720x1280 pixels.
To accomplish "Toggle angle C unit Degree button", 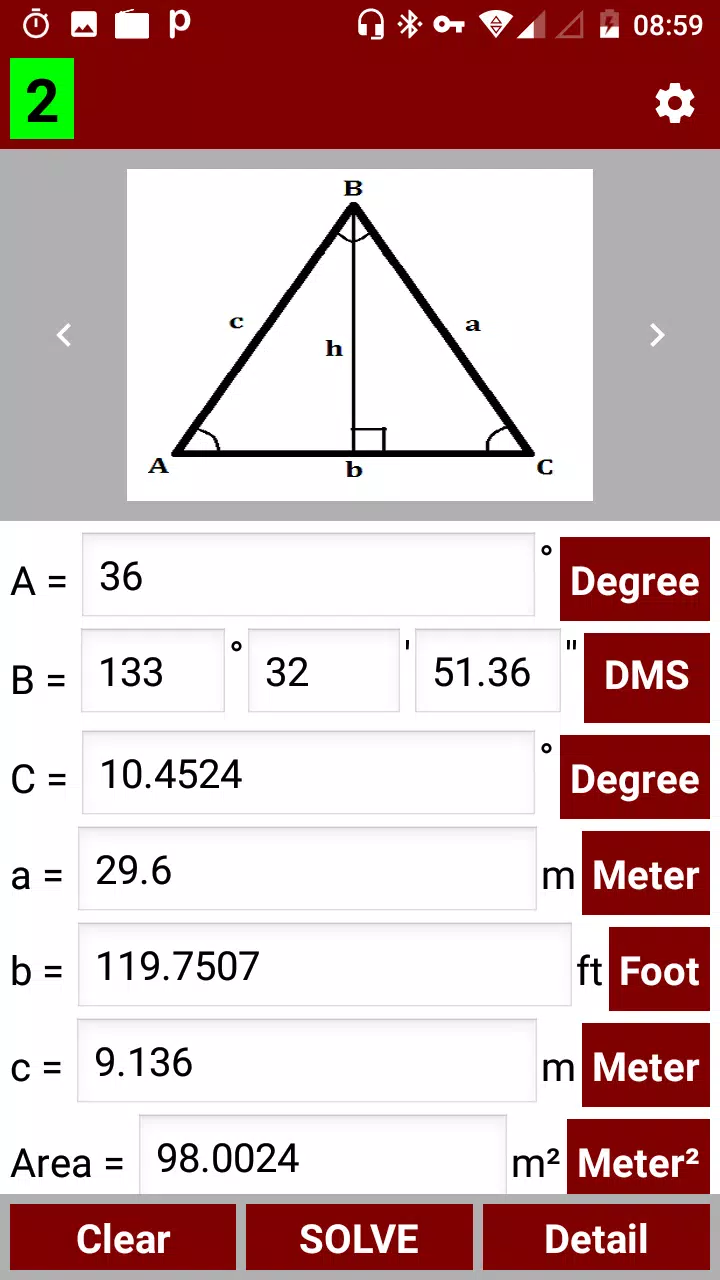I will pos(635,778).
